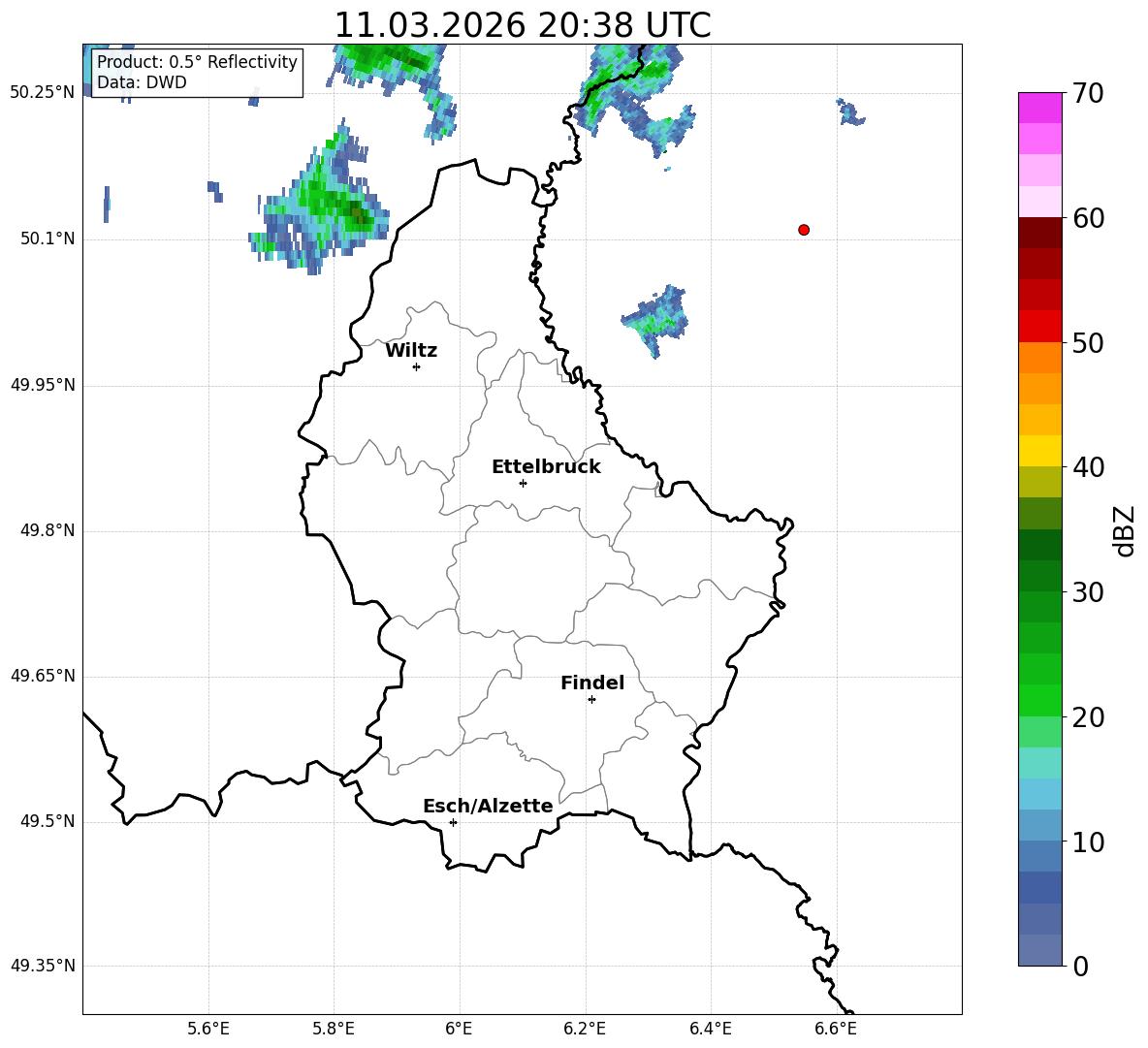Pick the bright red colorbar swatch above 50
The width and height of the screenshot is (1148, 1048).
coord(1040,326)
